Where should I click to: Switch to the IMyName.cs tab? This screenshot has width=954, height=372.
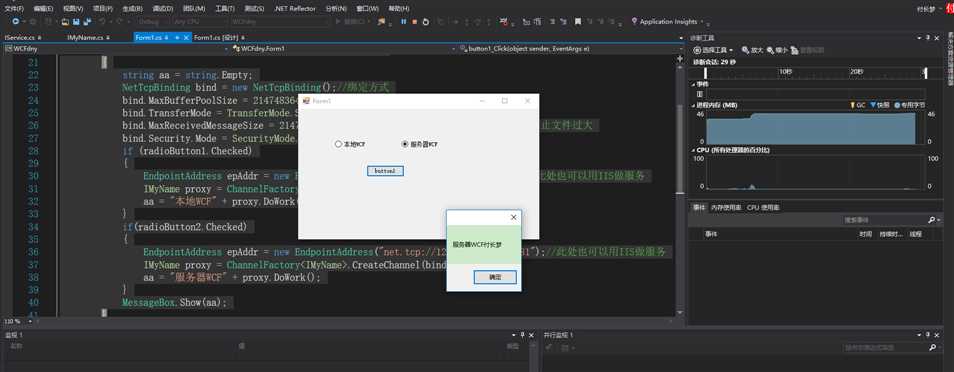(86, 37)
